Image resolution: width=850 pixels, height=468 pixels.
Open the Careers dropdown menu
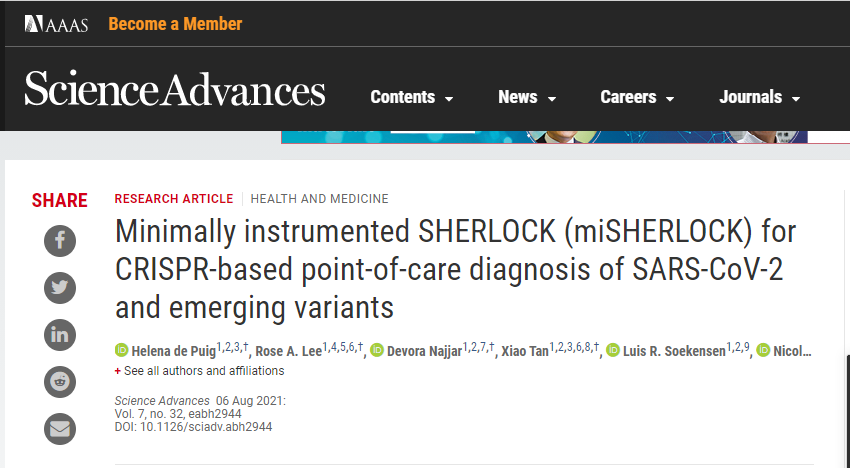[637, 97]
